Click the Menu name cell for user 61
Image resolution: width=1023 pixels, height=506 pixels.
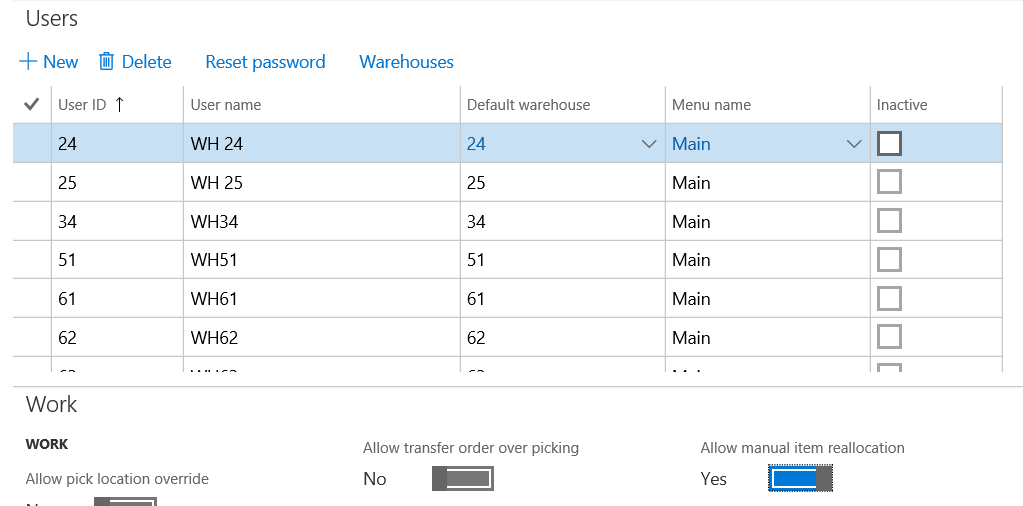click(x=691, y=299)
